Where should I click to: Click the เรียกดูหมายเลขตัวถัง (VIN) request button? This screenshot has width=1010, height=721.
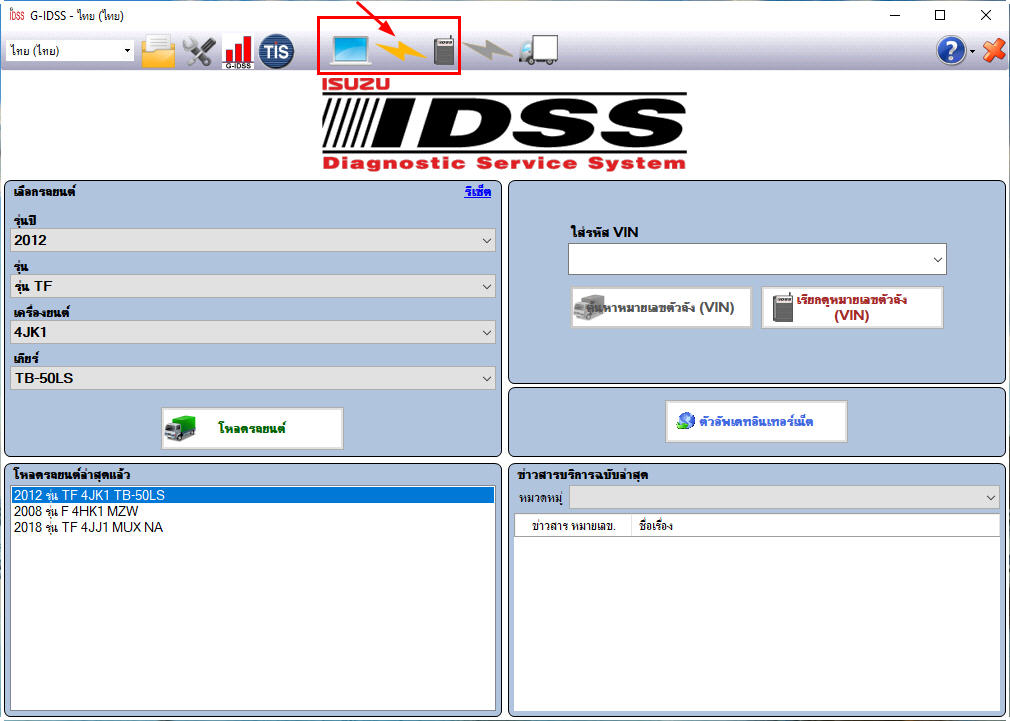point(852,307)
